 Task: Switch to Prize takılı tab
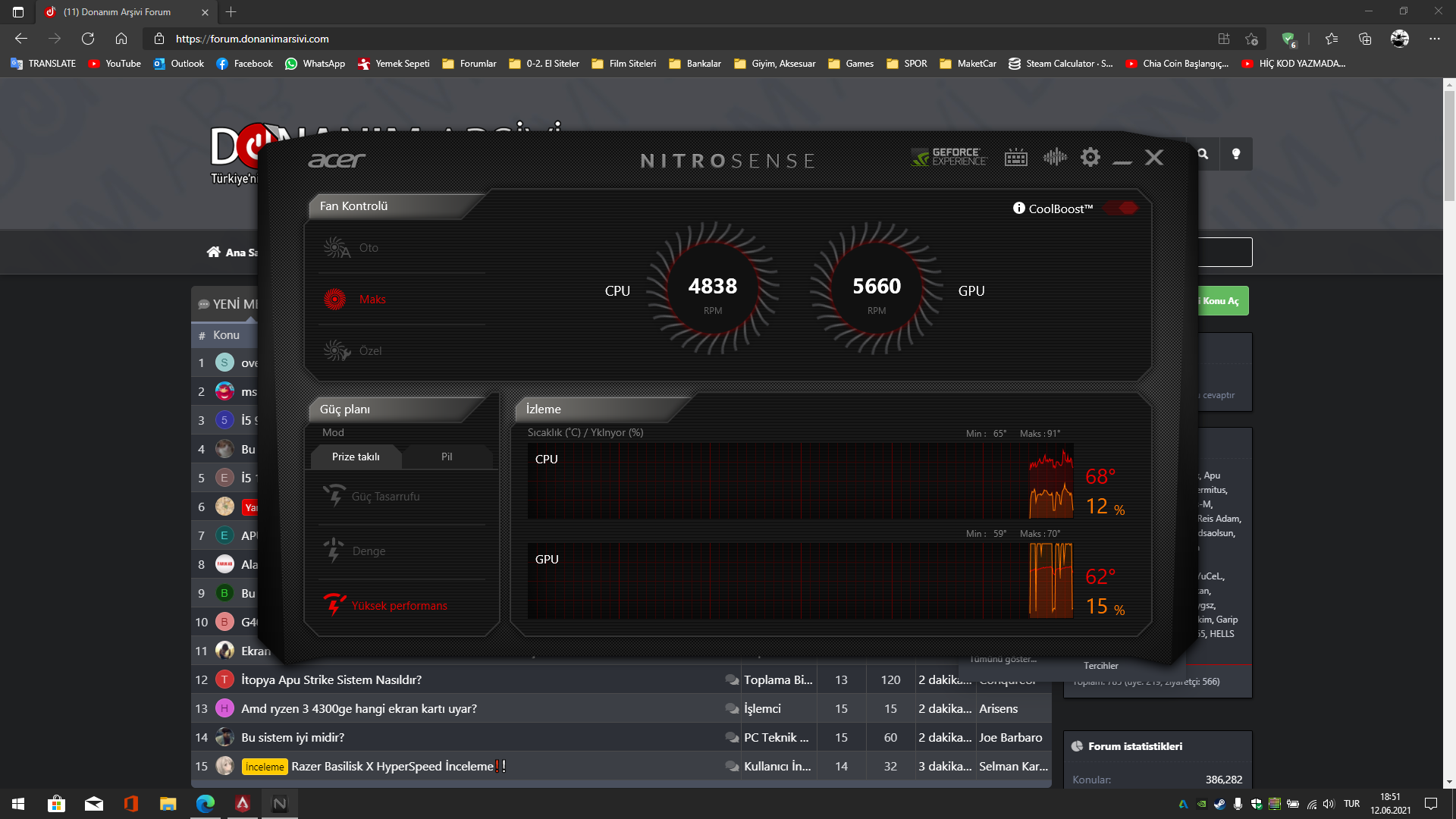[x=356, y=457]
